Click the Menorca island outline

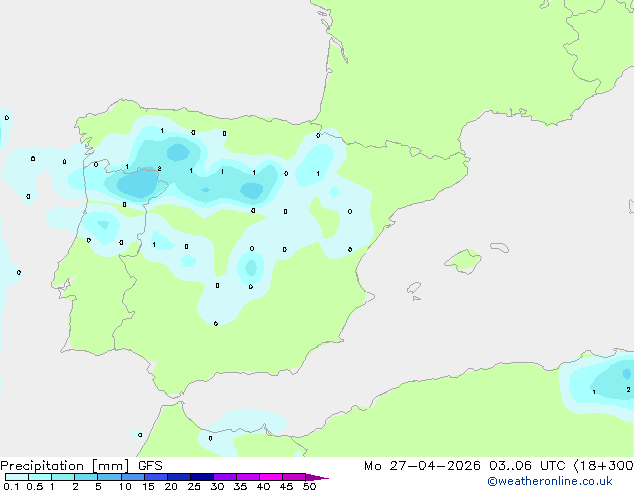[x=499, y=247]
